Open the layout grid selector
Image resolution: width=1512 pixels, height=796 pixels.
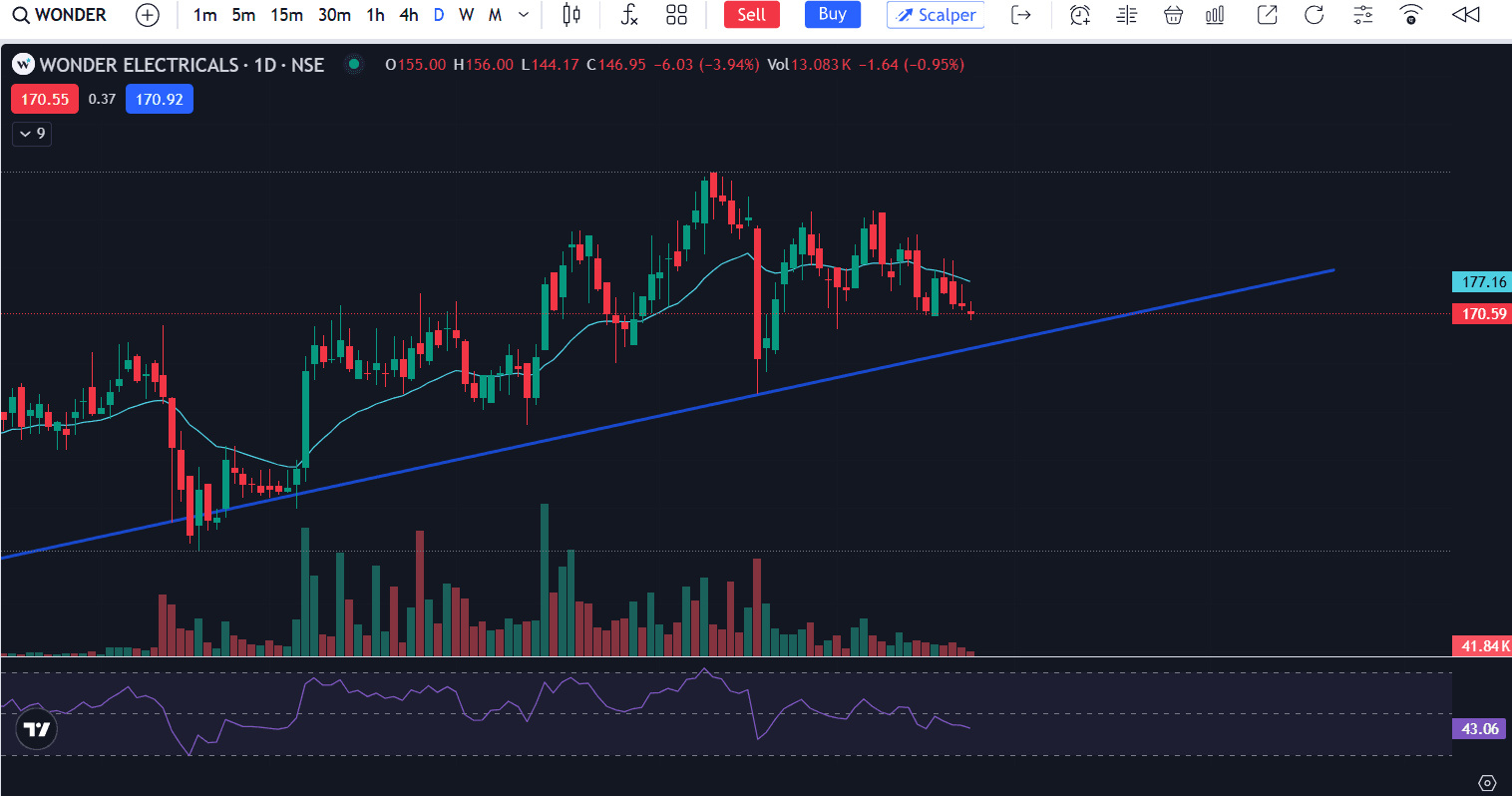coord(676,15)
